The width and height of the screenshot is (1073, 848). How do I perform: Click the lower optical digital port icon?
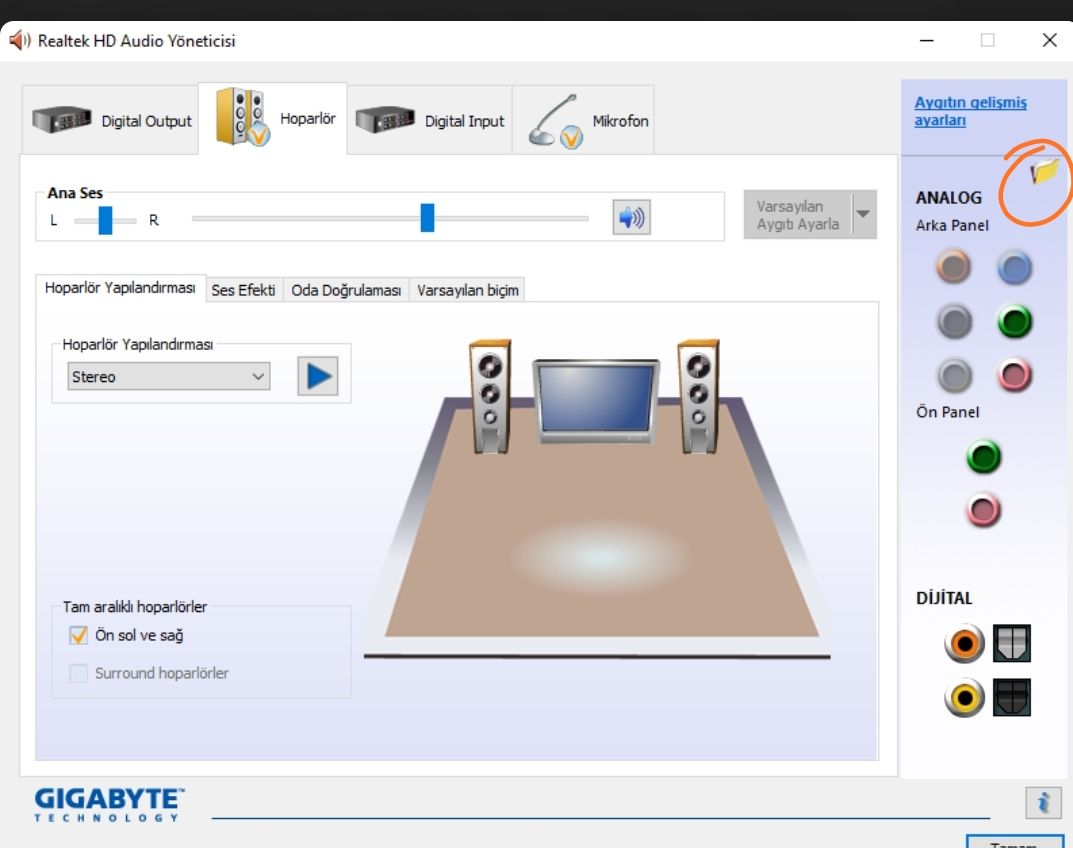coord(1011,697)
